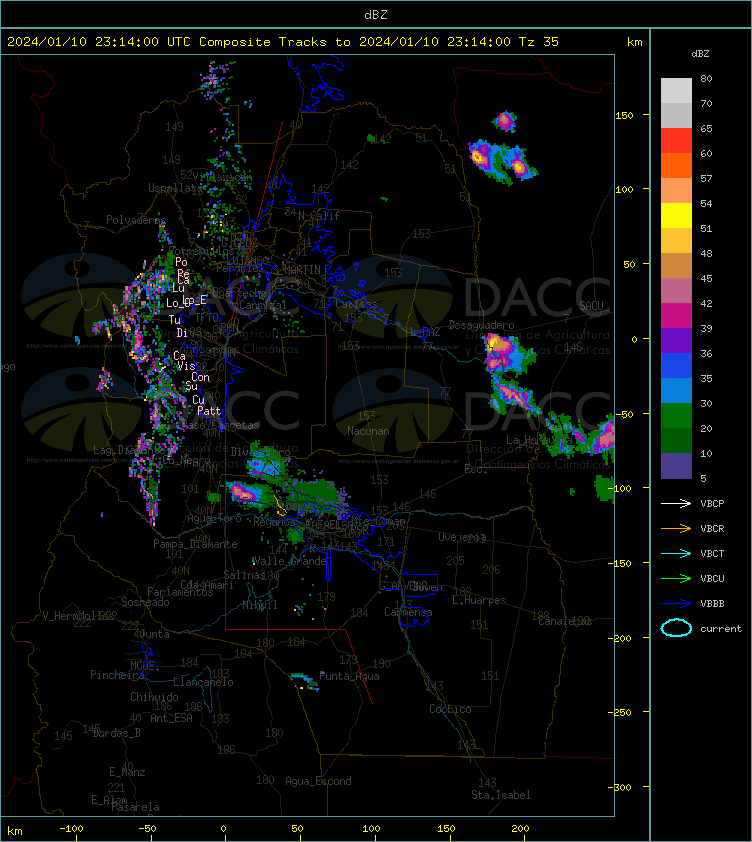Choose the green 20–30 dBZ swatch

tap(676, 416)
